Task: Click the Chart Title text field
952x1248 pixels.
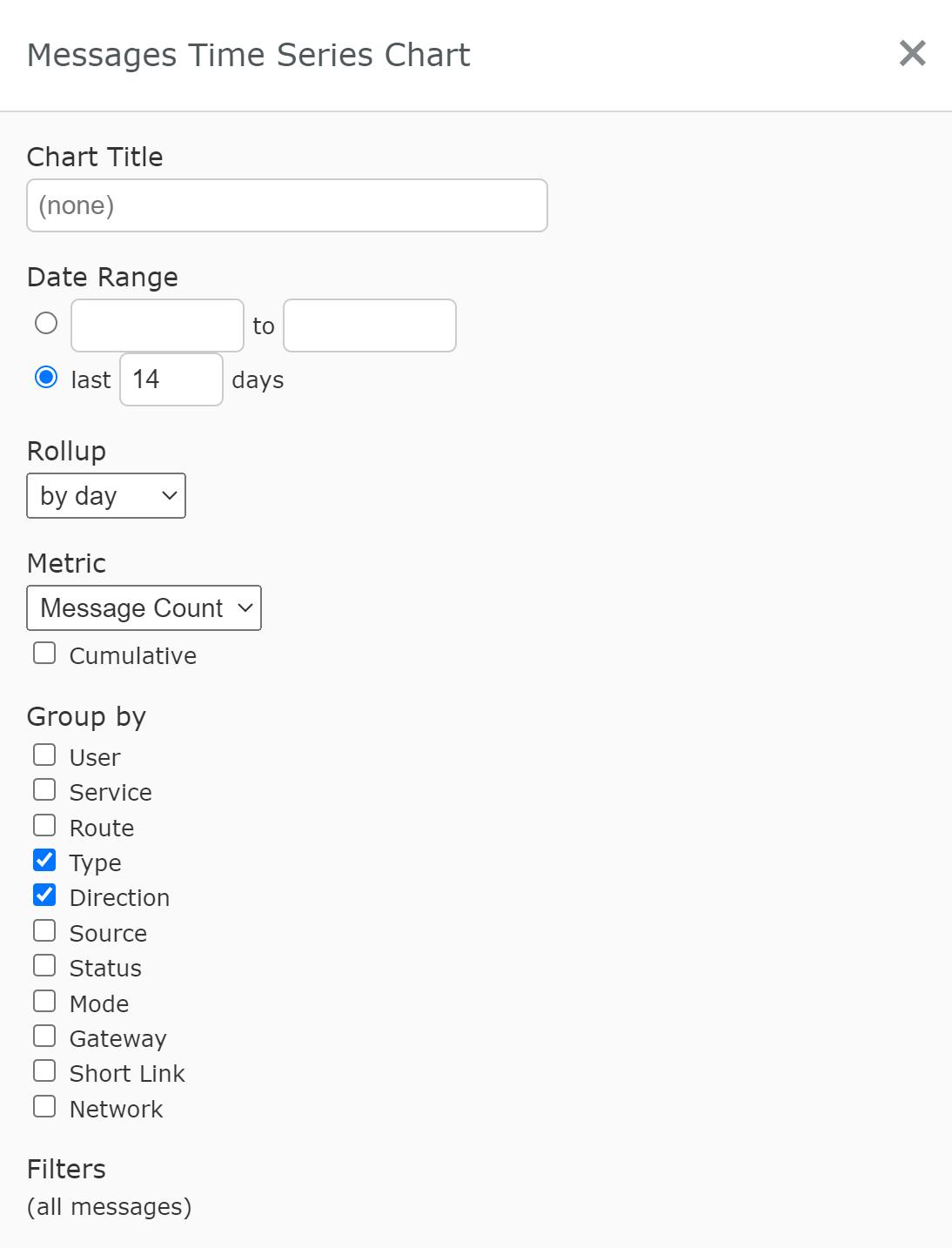Action: coord(287,205)
